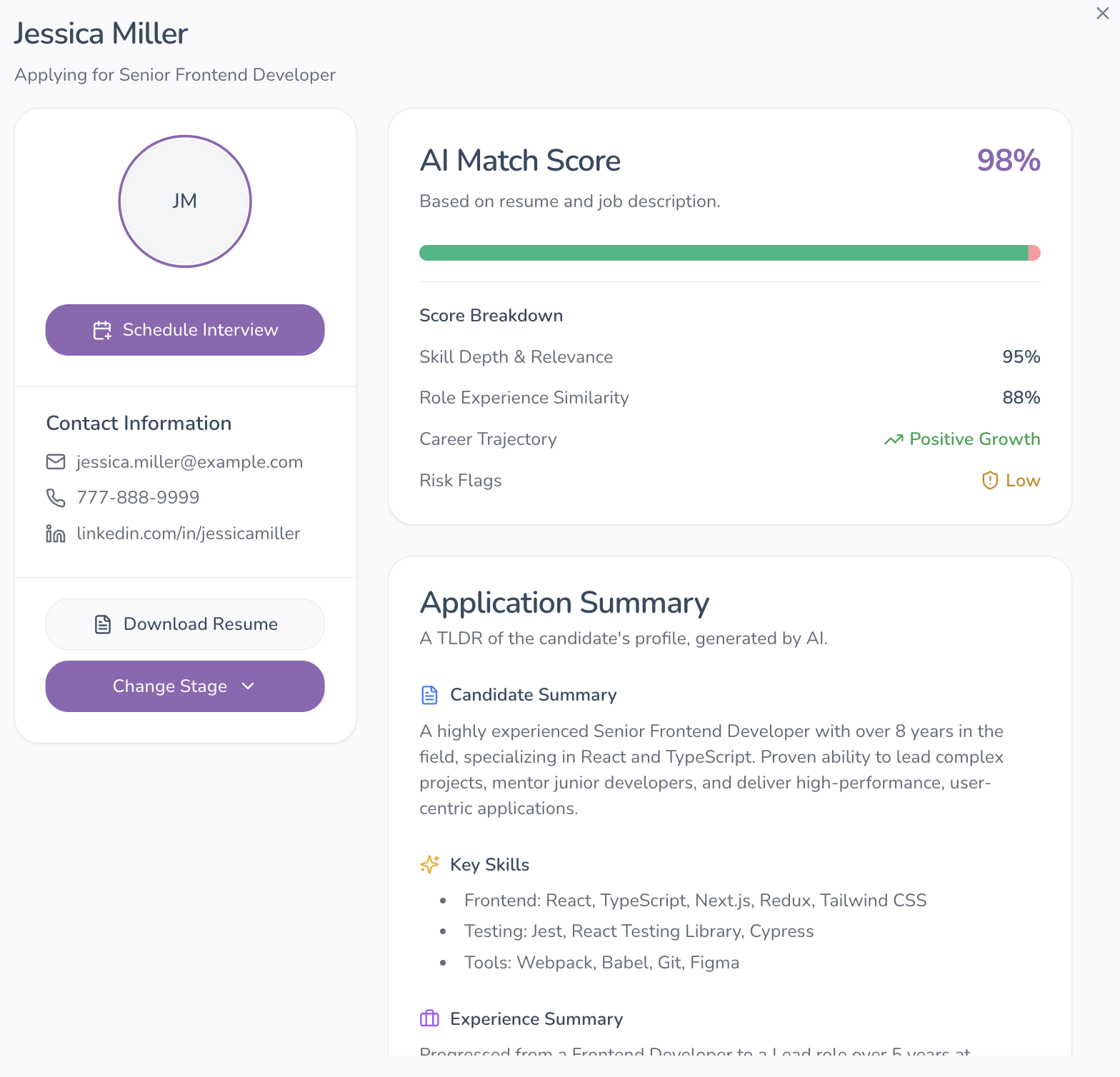Open the jessica.miller@example.com email link

tap(189, 462)
